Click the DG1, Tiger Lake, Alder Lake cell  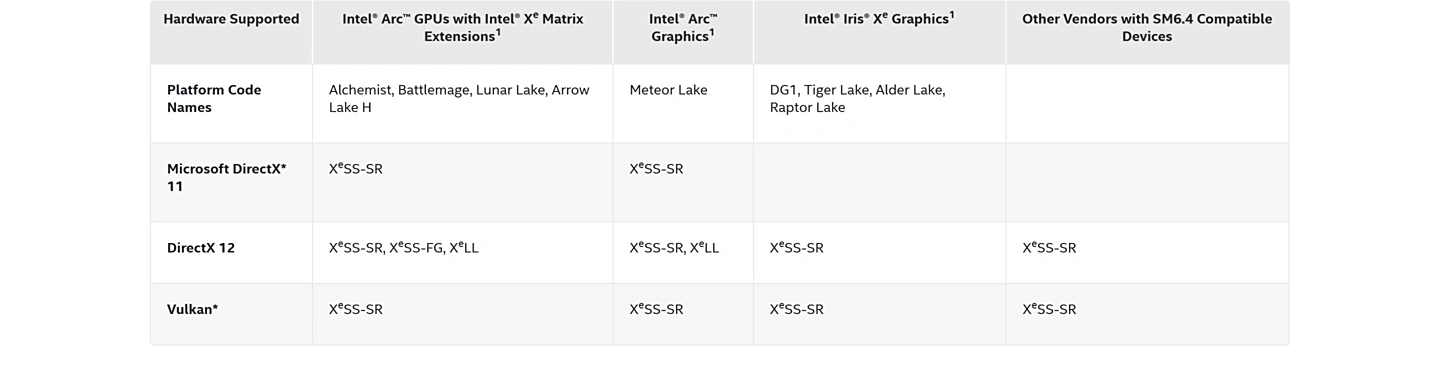[x=857, y=98]
